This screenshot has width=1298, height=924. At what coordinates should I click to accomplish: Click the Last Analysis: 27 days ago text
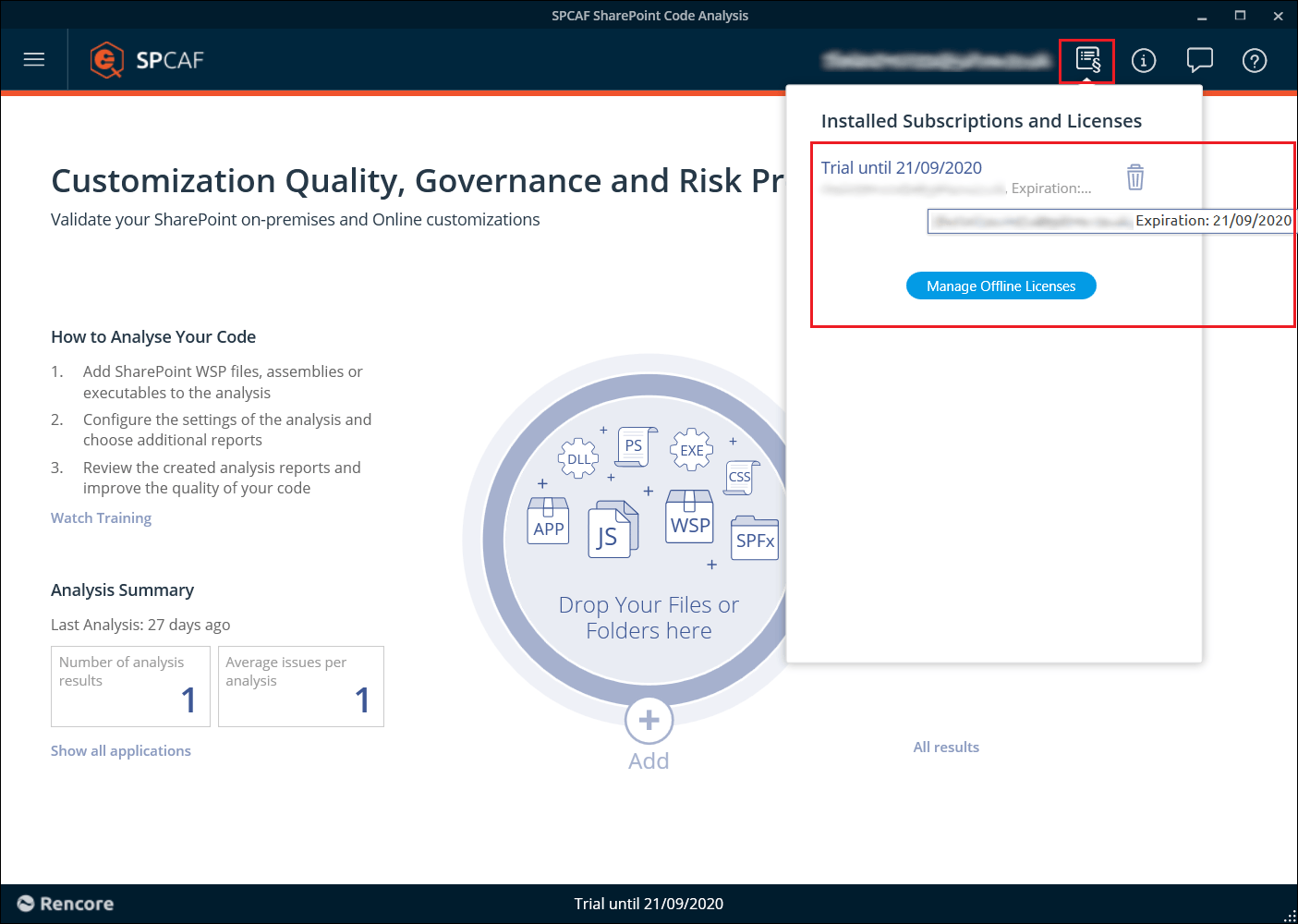click(140, 625)
